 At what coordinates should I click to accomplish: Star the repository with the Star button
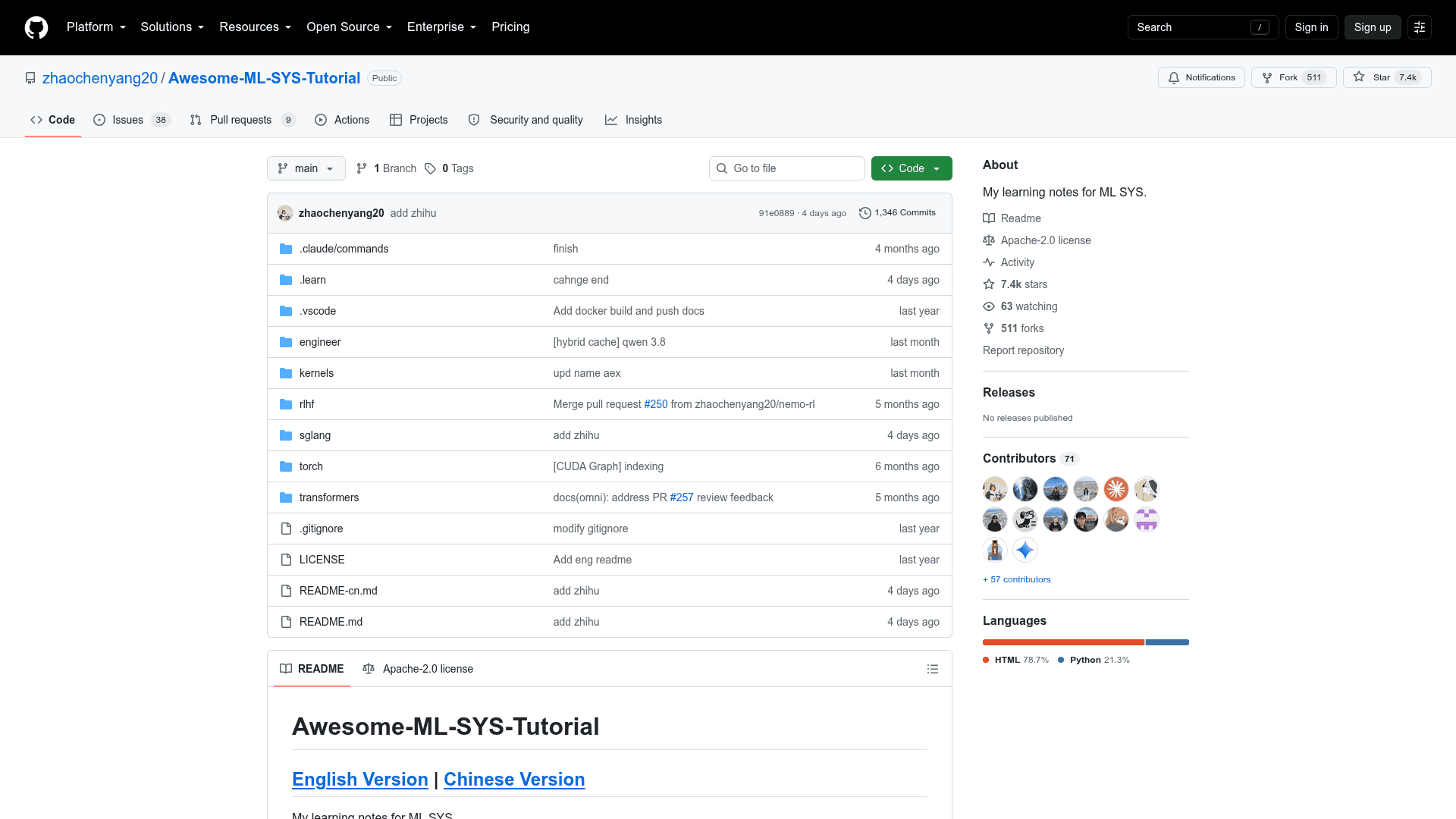point(1387,77)
